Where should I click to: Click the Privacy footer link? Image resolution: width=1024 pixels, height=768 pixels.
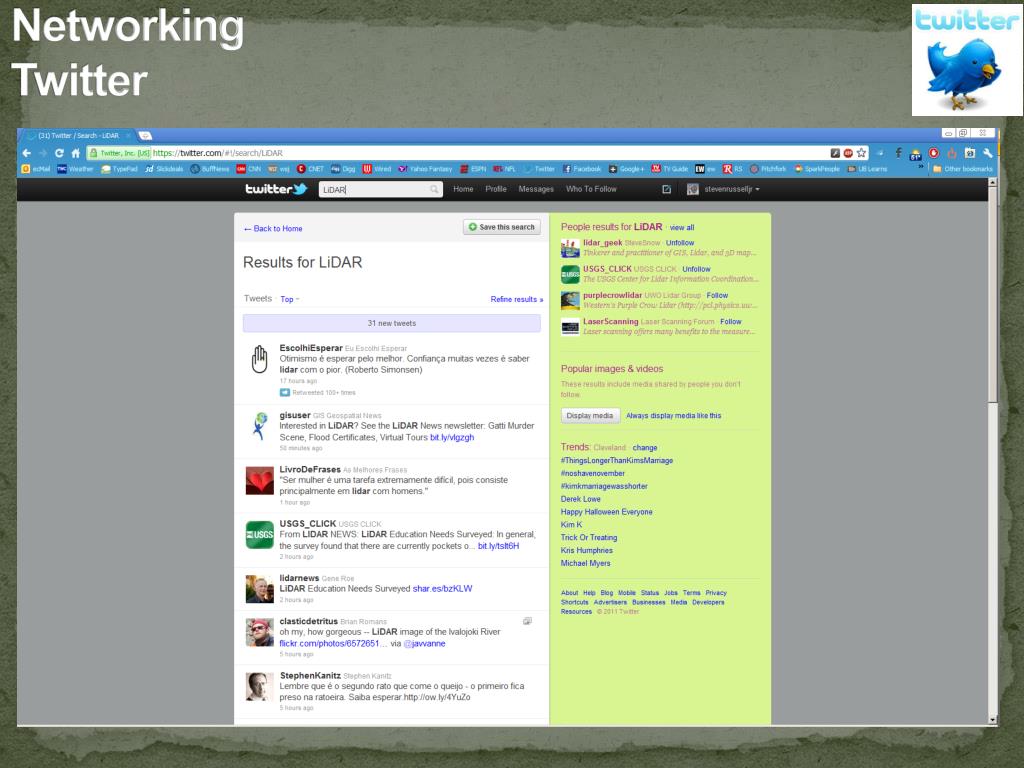pyautogui.click(x=716, y=593)
